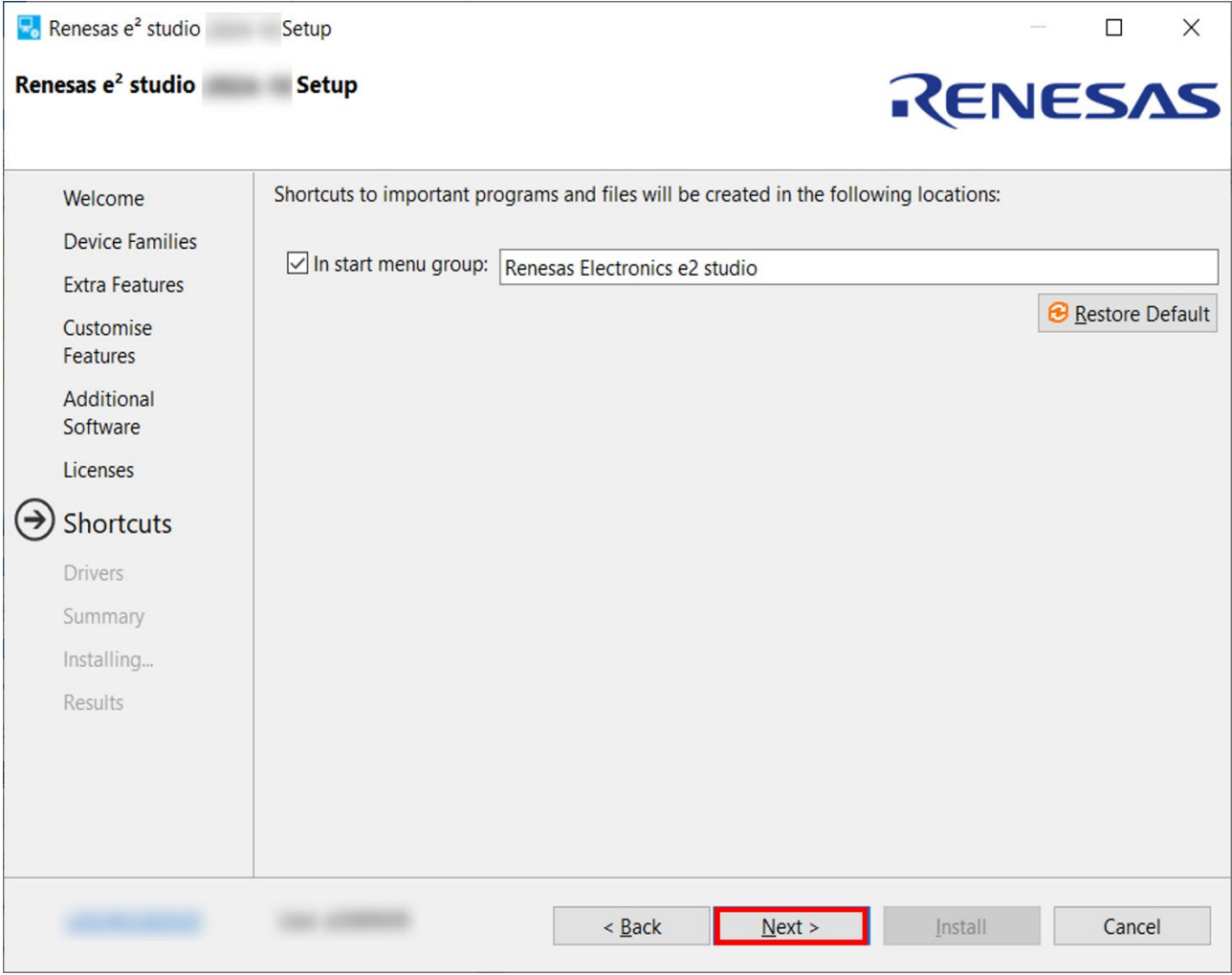The height and width of the screenshot is (975, 1232).
Task: Open the Additional Software step
Action: coord(109,412)
